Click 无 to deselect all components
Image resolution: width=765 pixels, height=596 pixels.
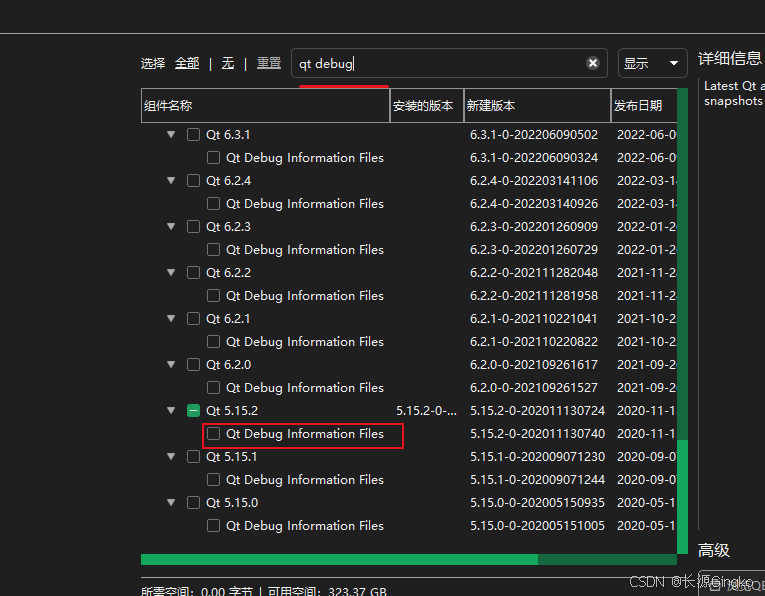tap(228, 63)
